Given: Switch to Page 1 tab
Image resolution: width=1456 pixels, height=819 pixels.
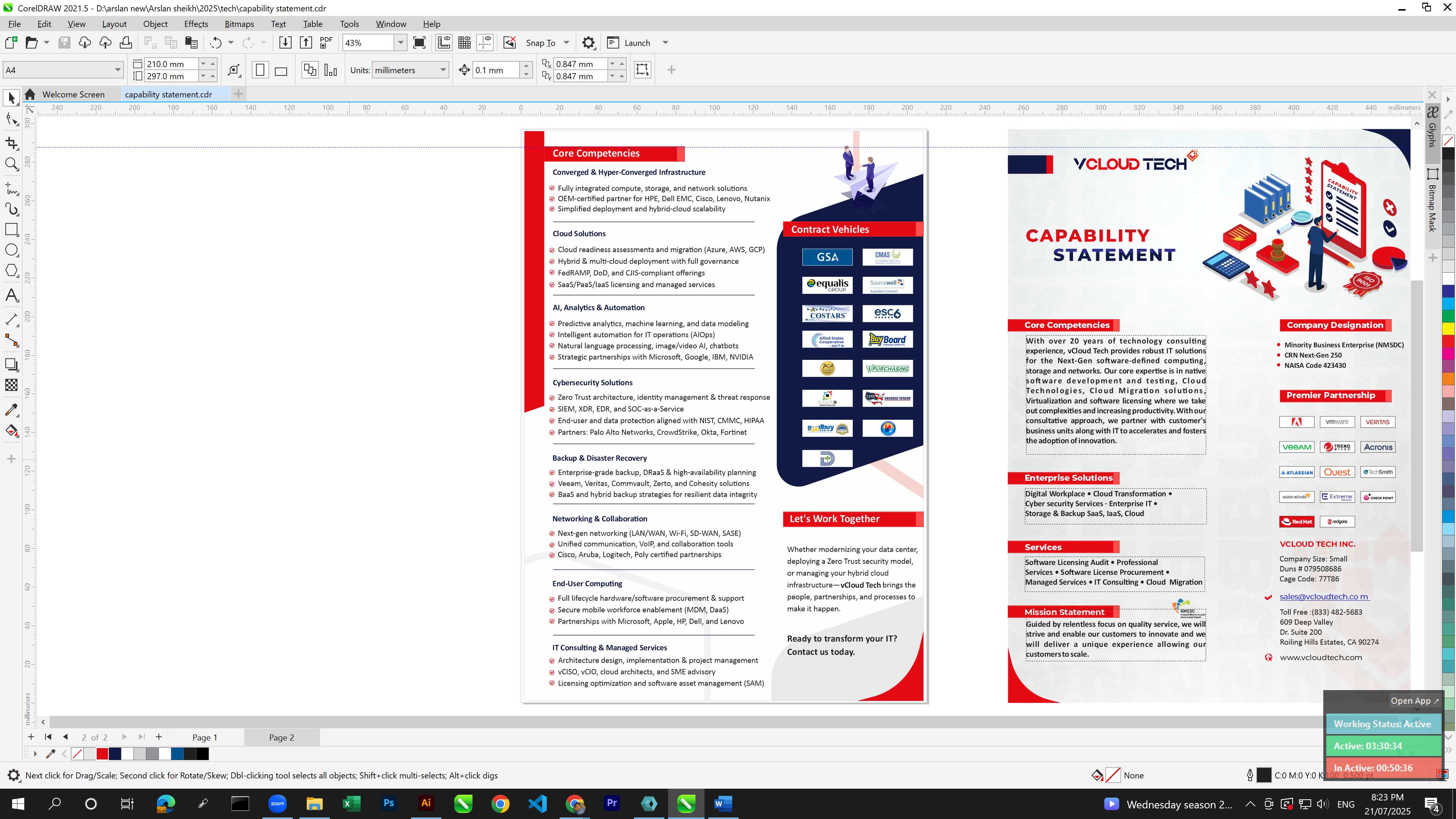Looking at the screenshot, I should pyautogui.click(x=205, y=737).
